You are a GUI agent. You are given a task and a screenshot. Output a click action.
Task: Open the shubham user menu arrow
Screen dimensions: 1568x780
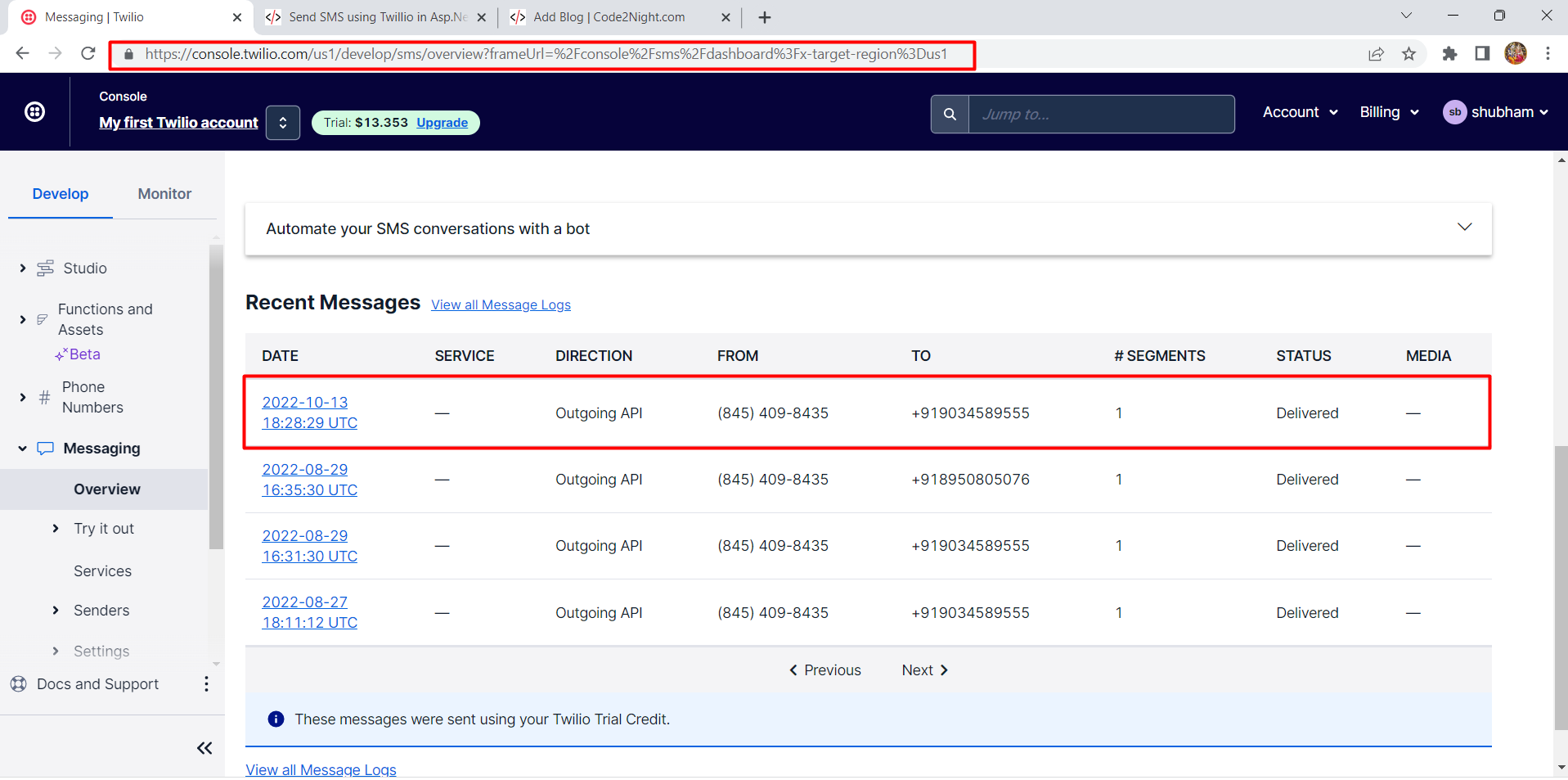(x=1543, y=113)
